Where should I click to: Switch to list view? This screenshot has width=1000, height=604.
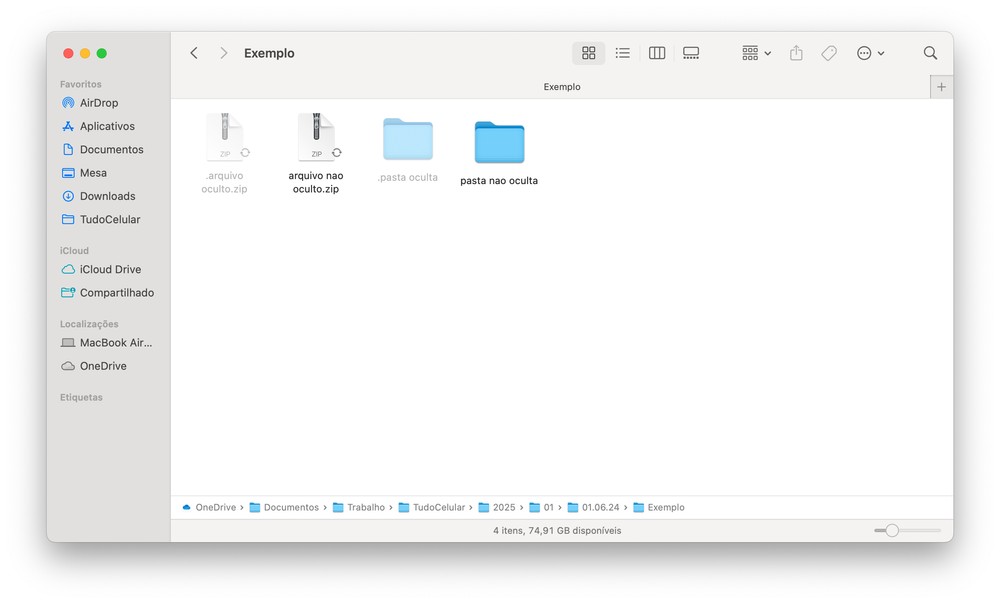tap(622, 53)
